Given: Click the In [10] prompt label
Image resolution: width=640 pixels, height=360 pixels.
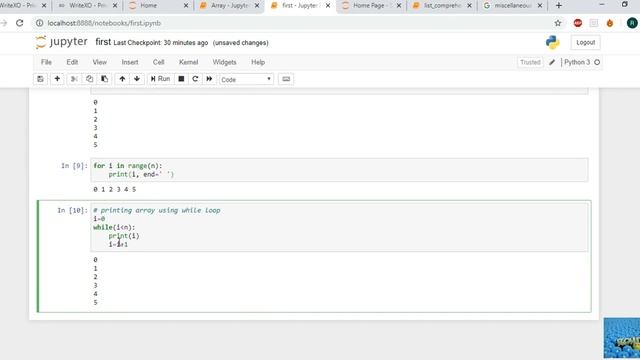Looking at the screenshot, I should pos(72,210).
